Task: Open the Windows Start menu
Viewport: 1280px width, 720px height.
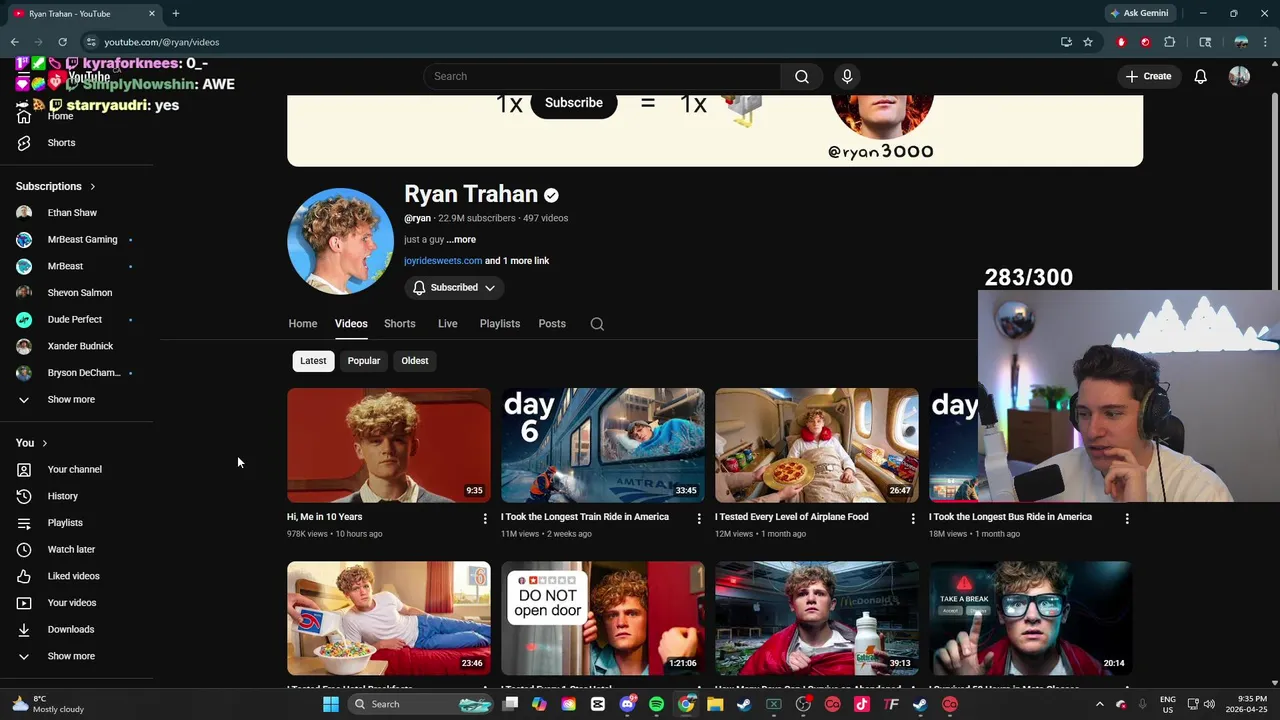Action: (331, 704)
